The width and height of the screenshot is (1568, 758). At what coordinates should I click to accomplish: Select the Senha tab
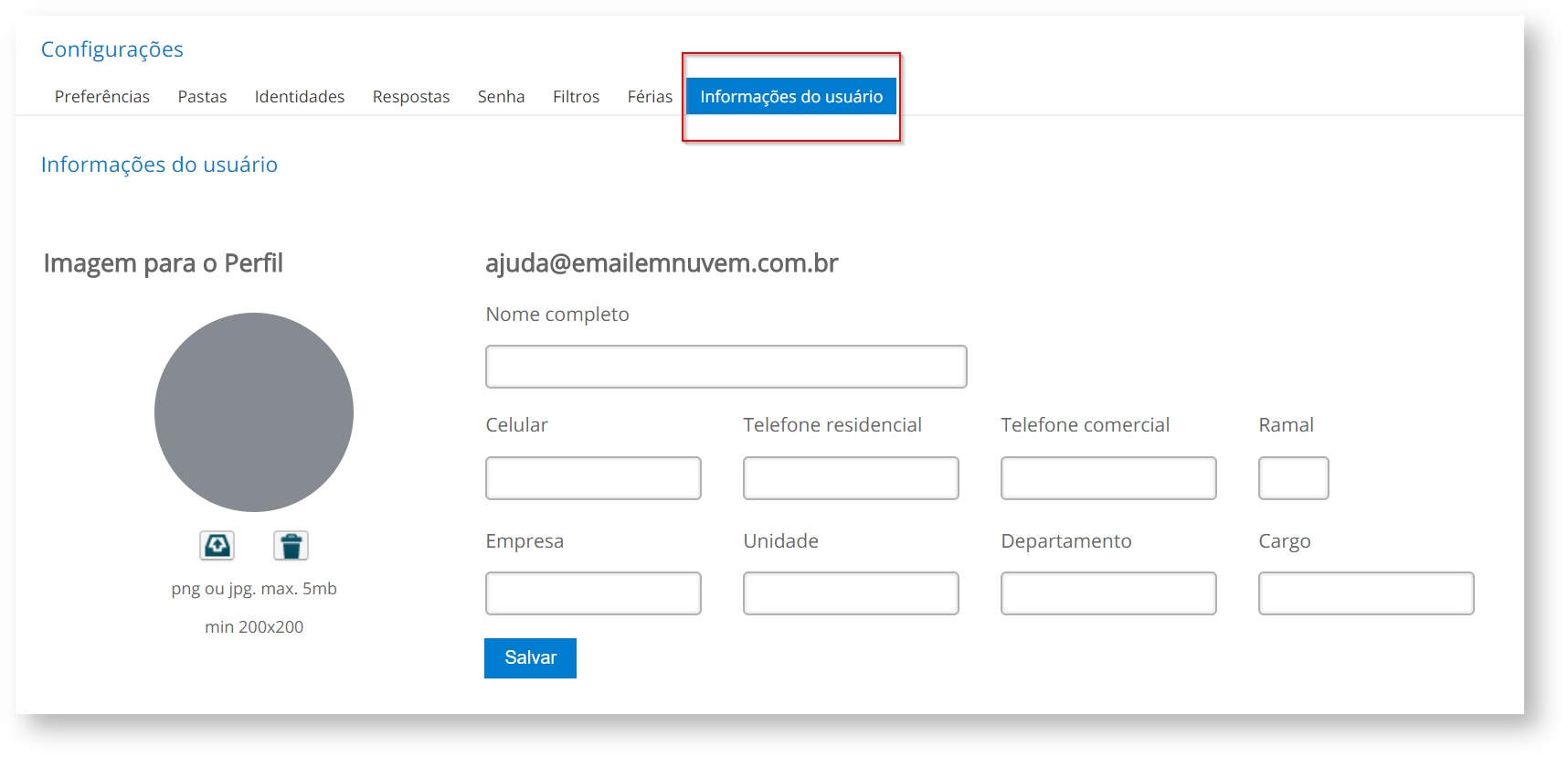point(501,97)
